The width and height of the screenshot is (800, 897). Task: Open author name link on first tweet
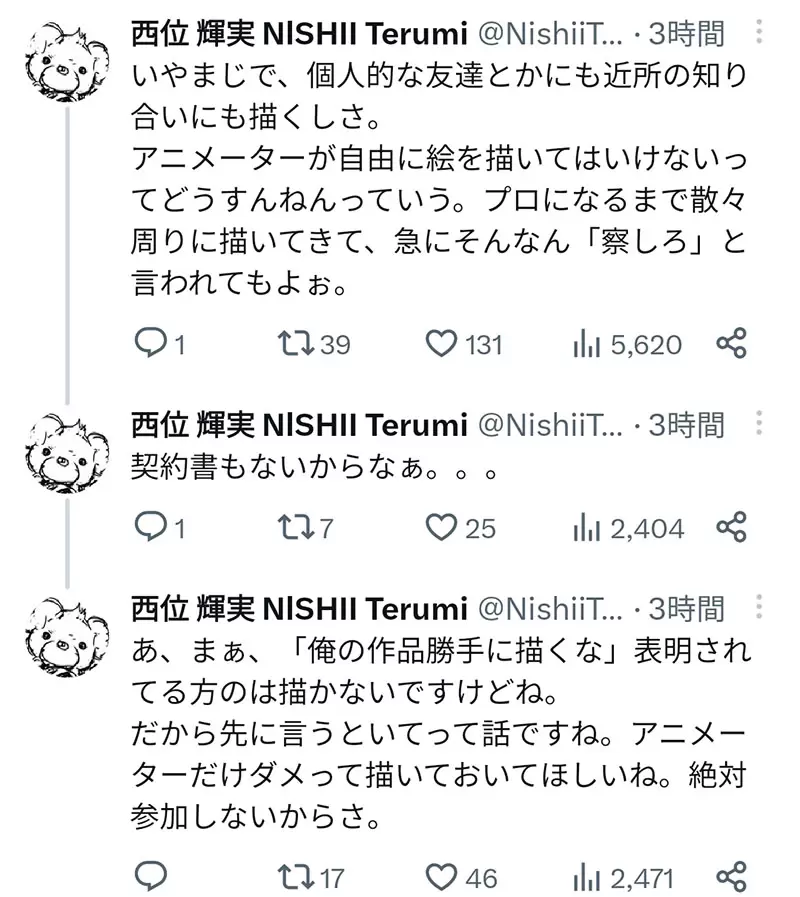[x=299, y=34]
